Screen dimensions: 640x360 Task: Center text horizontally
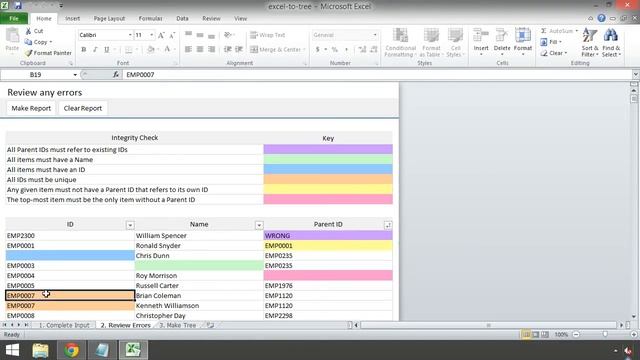pyautogui.click(x=200, y=49)
